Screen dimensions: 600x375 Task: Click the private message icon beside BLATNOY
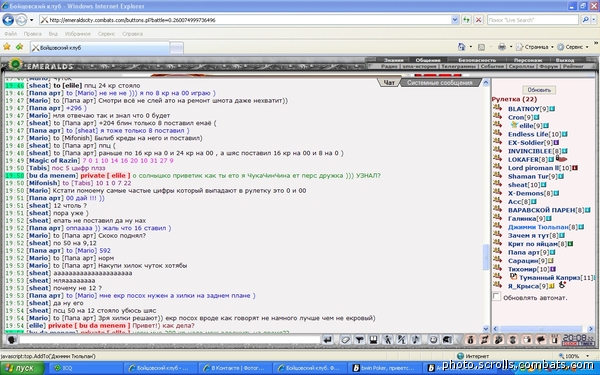[497, 108]
